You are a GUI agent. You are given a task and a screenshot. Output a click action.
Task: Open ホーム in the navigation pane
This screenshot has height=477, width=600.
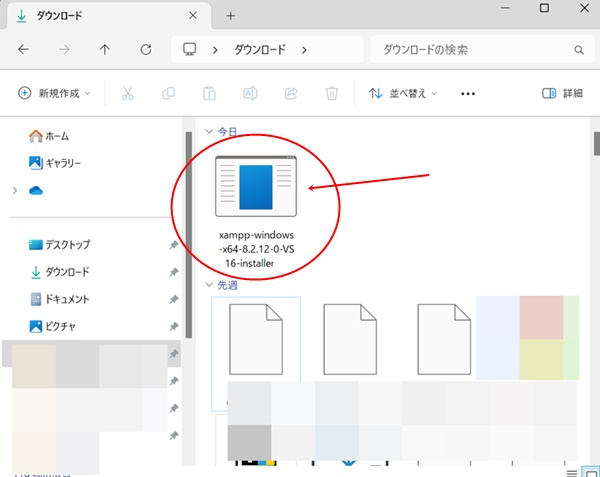coord(49,136)
